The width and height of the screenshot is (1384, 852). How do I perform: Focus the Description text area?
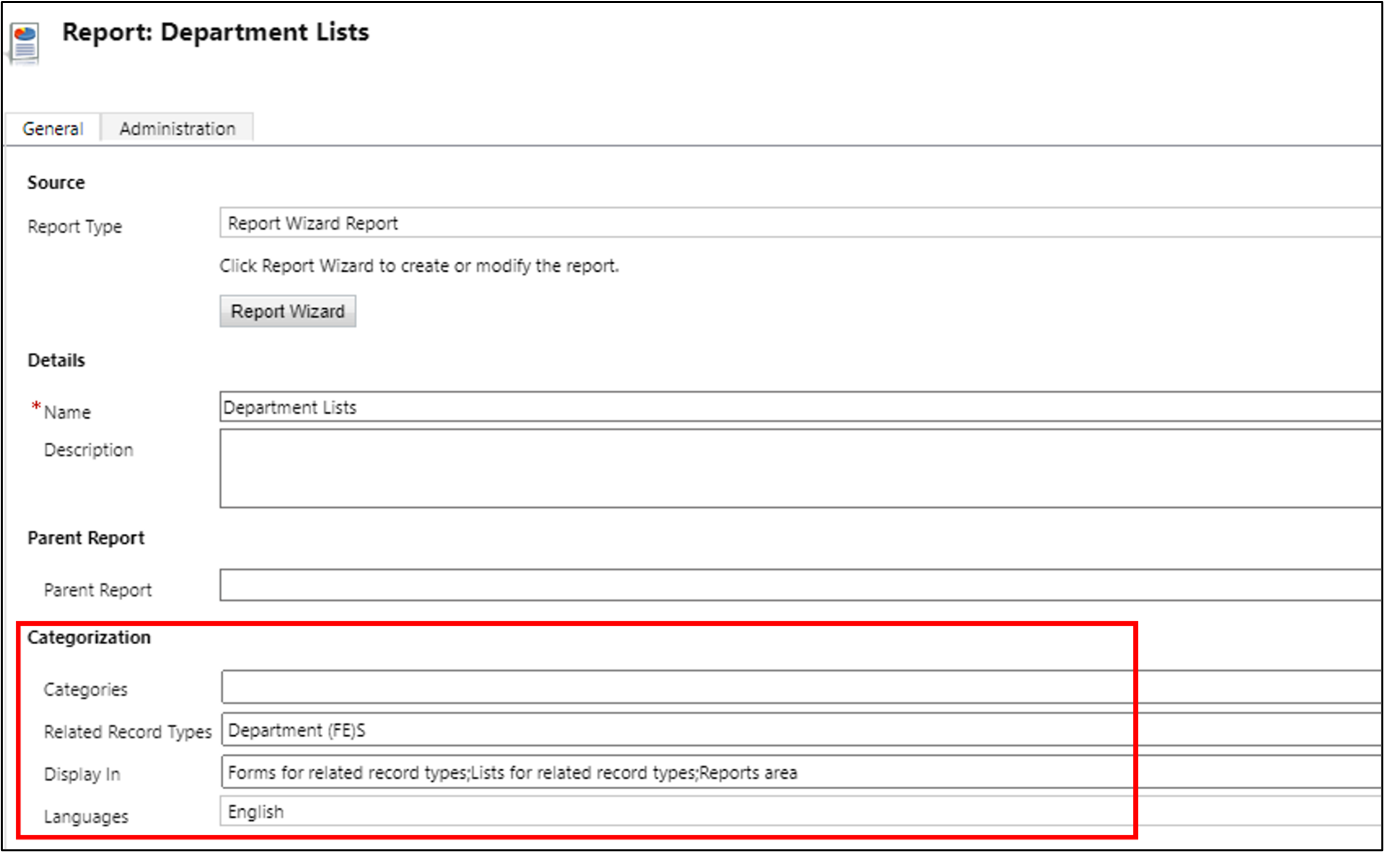click(x=801, y=468)
